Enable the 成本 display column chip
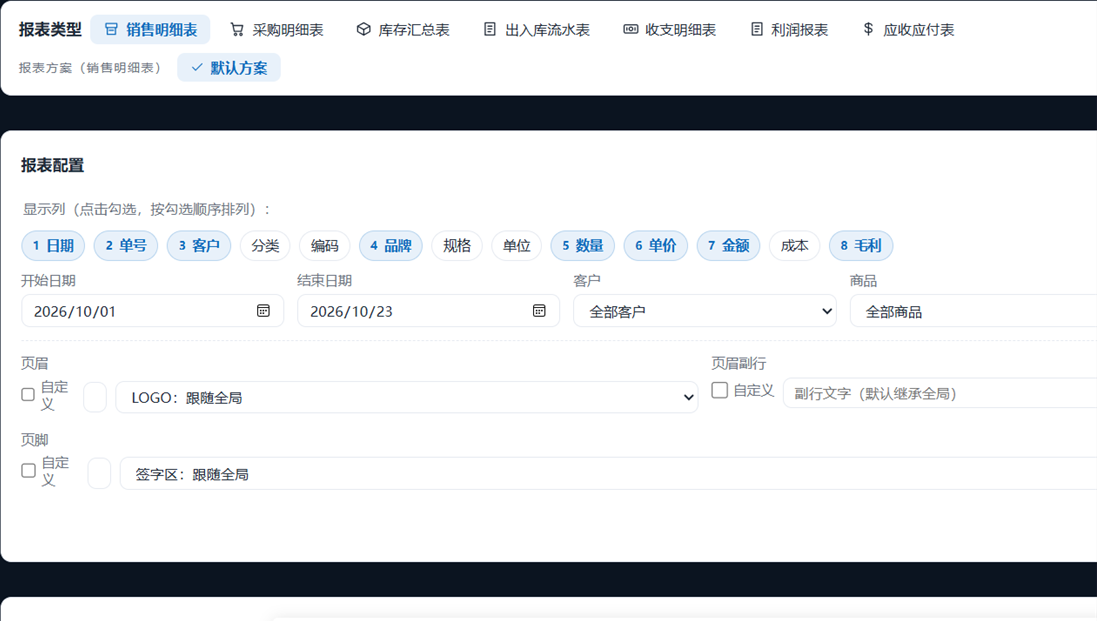 click(795, 245)
